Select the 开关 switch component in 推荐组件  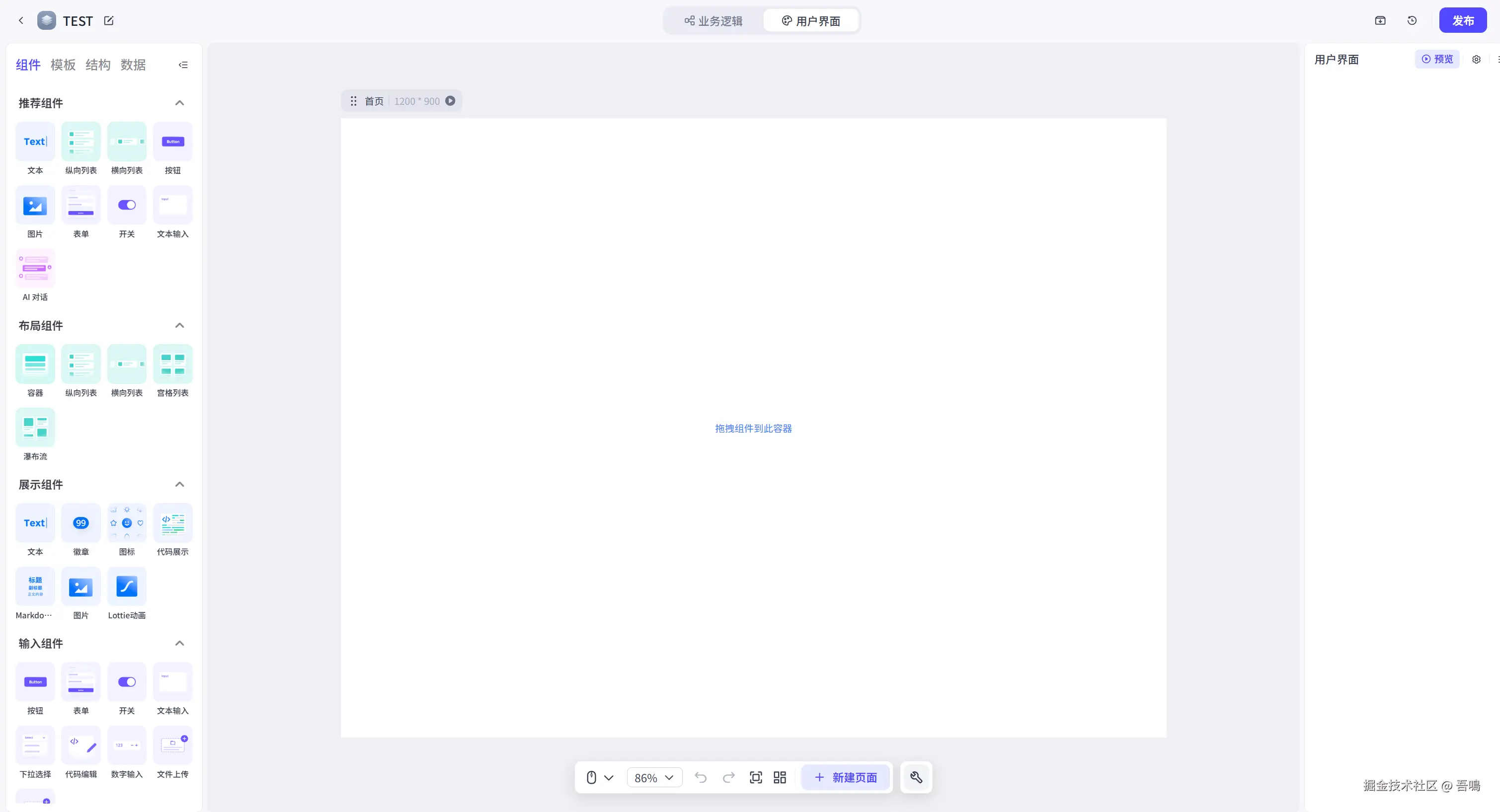pos(126,205)
